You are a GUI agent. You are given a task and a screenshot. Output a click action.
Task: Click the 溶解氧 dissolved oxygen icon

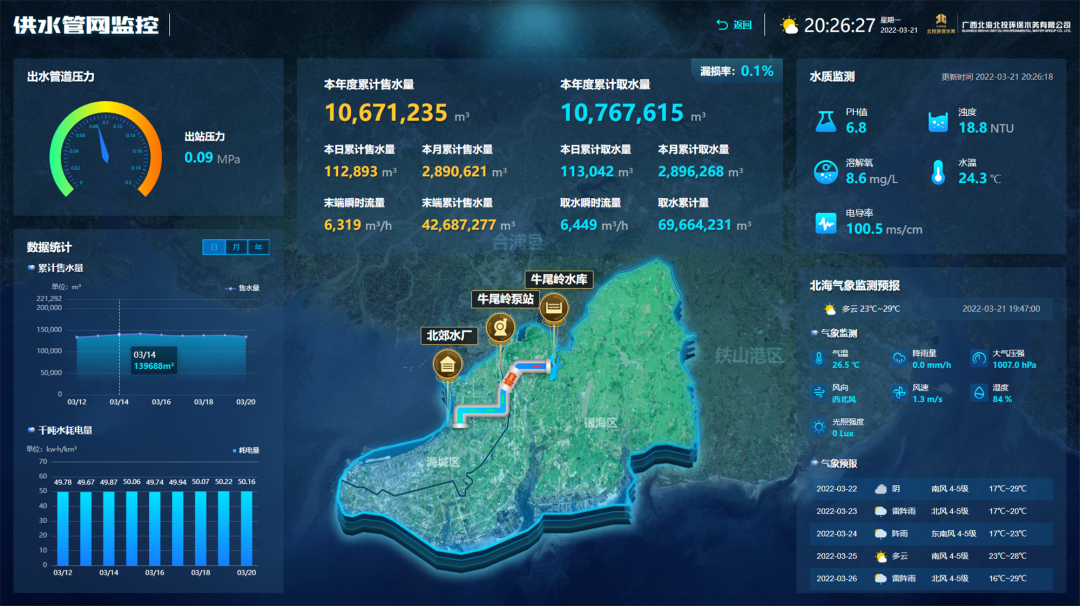tap(825, 171)
